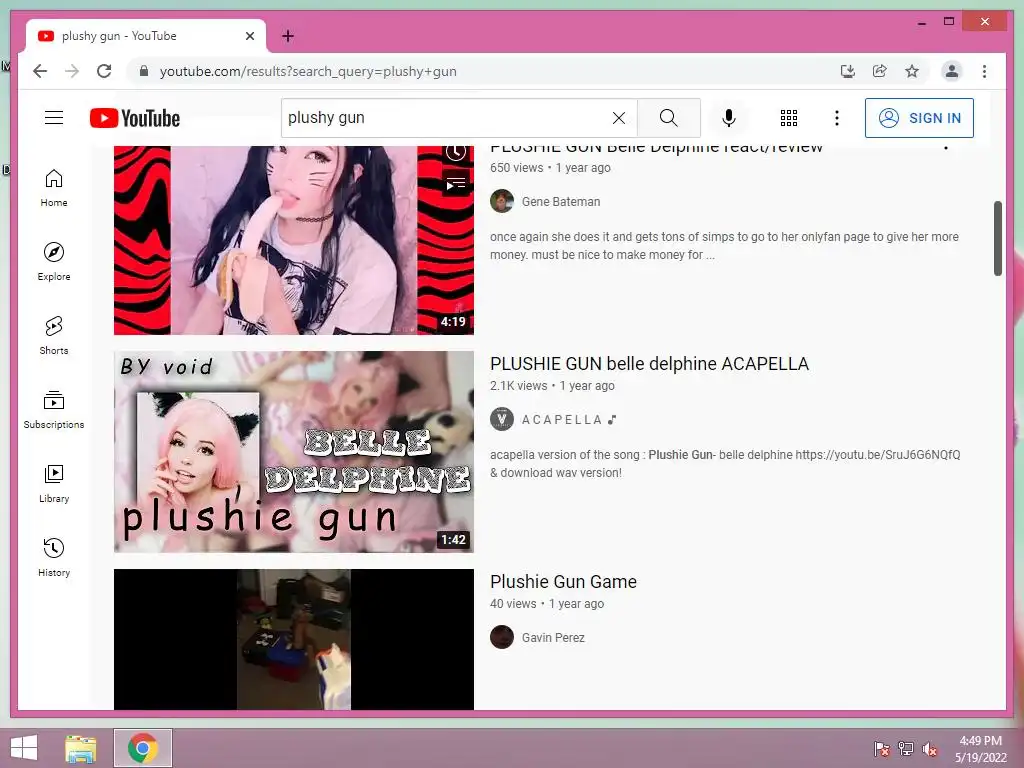Image resolution: width=1024 pixels, height=768 pixels.
Task: Click the text "650 views • 1 year ago"
Action: pos(550,168)
